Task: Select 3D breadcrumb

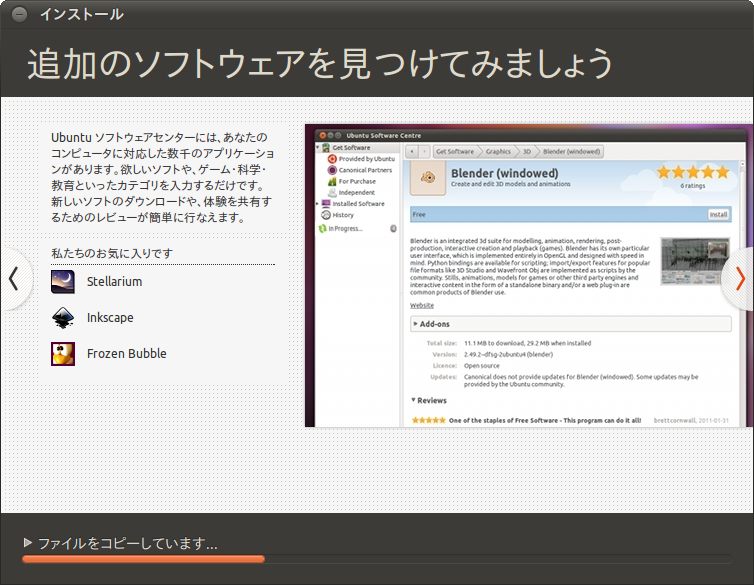Action: click(x=527, y=151)
